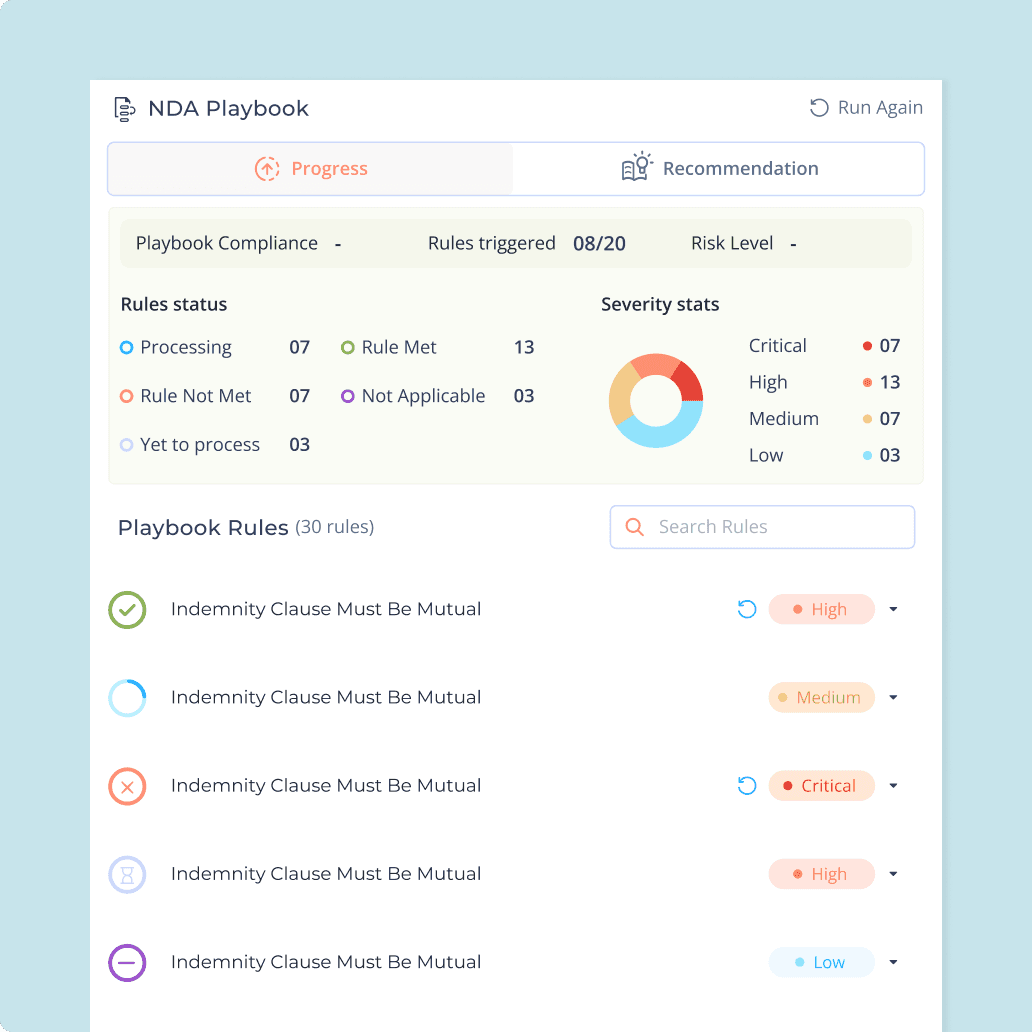This screenshot has width=1032, height=1032.
Task: Click the Run Again refresh icon
Action: [x=819, y=107]
